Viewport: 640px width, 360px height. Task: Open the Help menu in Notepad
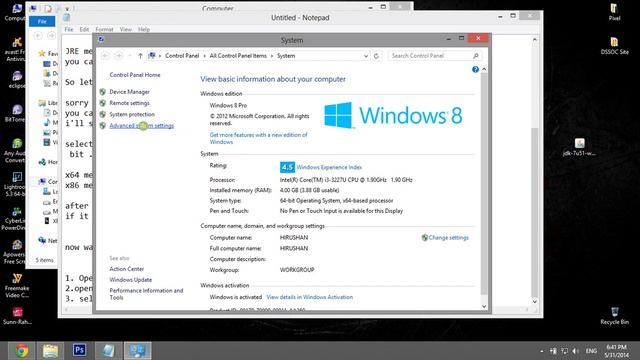[x=144, y=29]
